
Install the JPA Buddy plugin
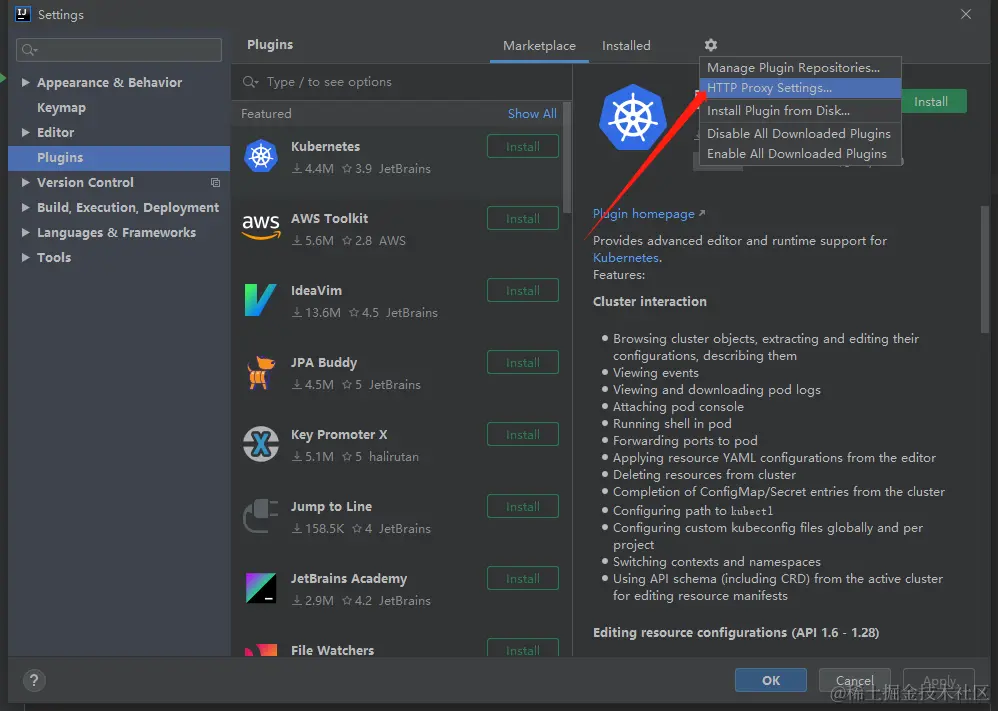tap(523, 362)
